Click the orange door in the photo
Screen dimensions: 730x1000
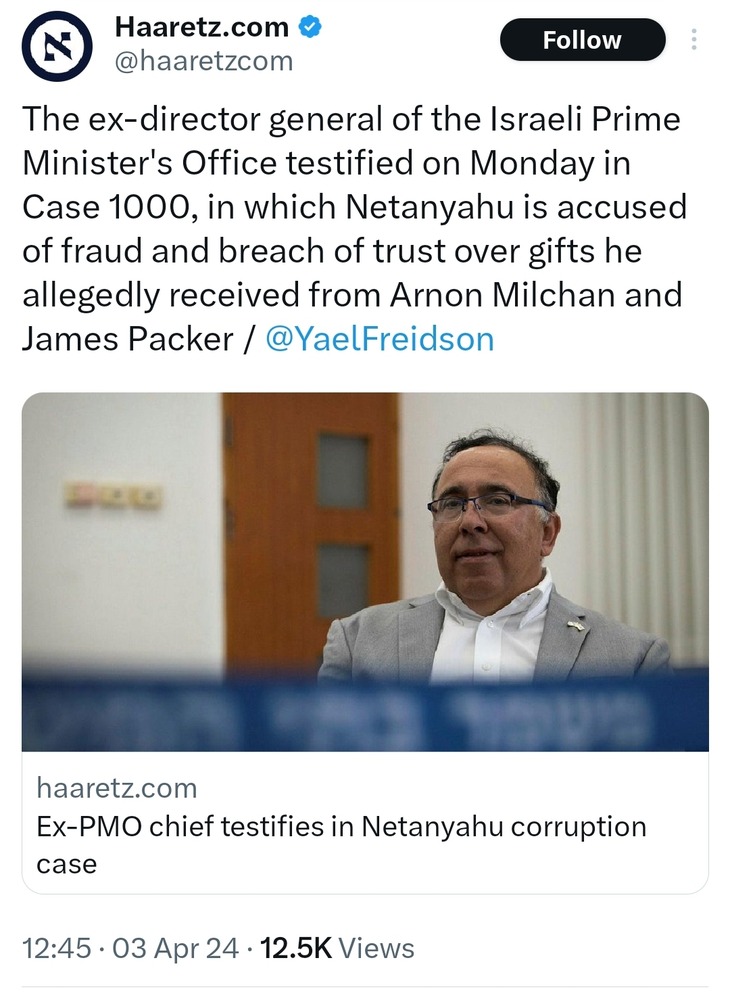310,520
